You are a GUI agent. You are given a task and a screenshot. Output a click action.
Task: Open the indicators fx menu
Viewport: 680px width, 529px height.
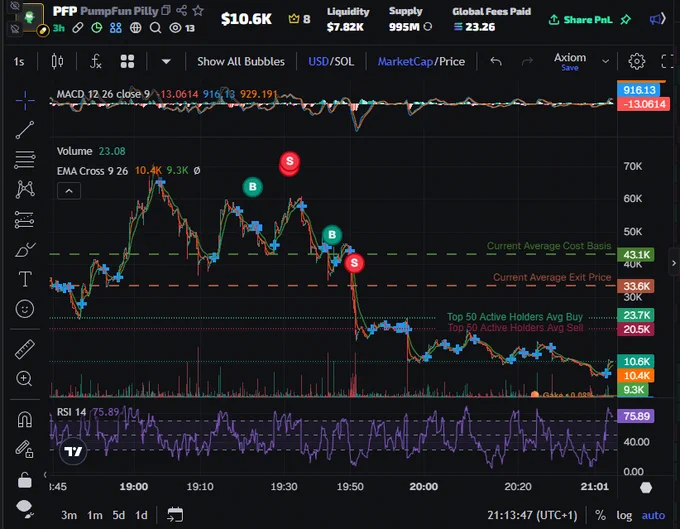[x=96, y=62]
